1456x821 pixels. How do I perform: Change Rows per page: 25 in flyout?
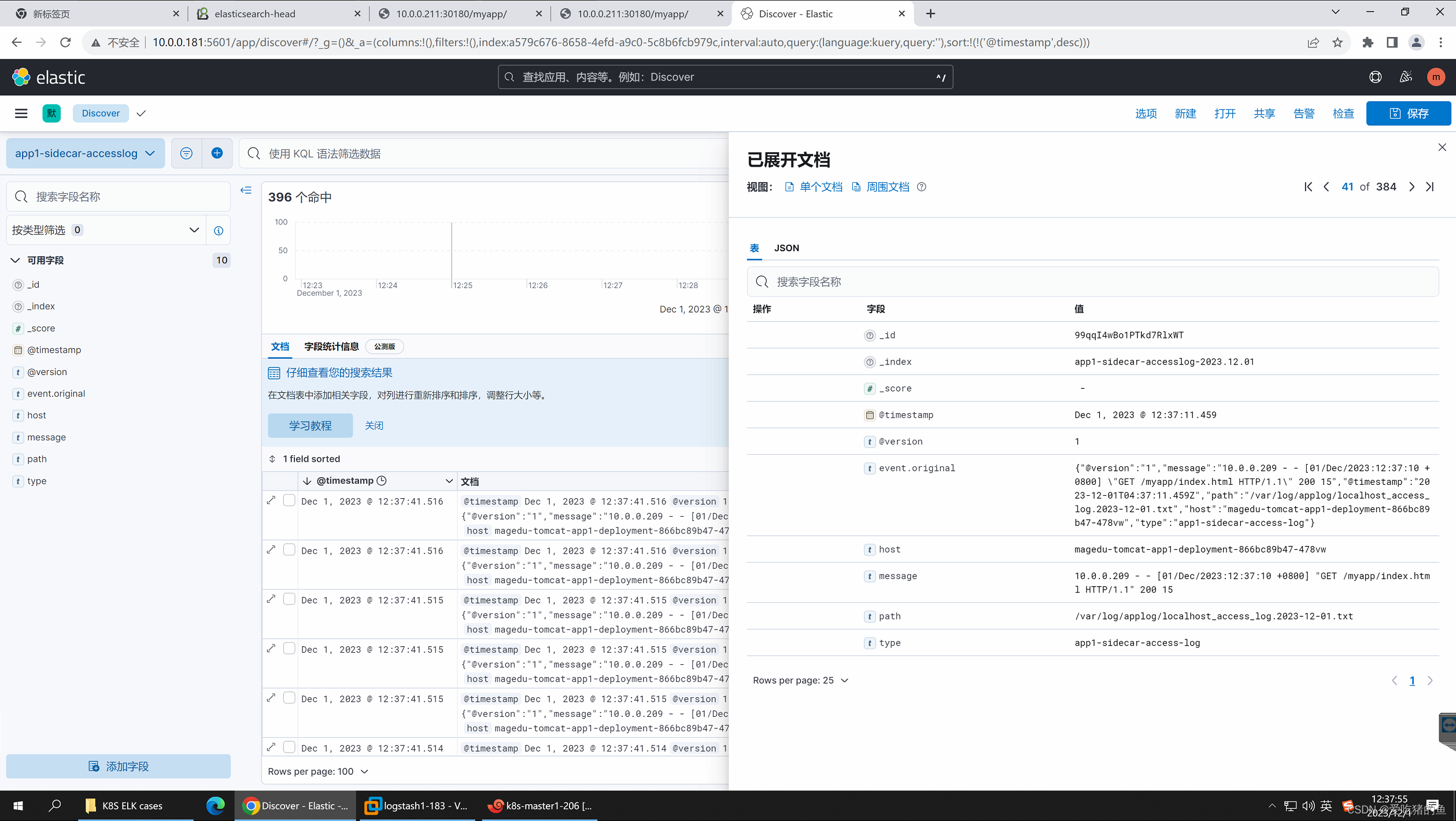(x=801, y=680)
